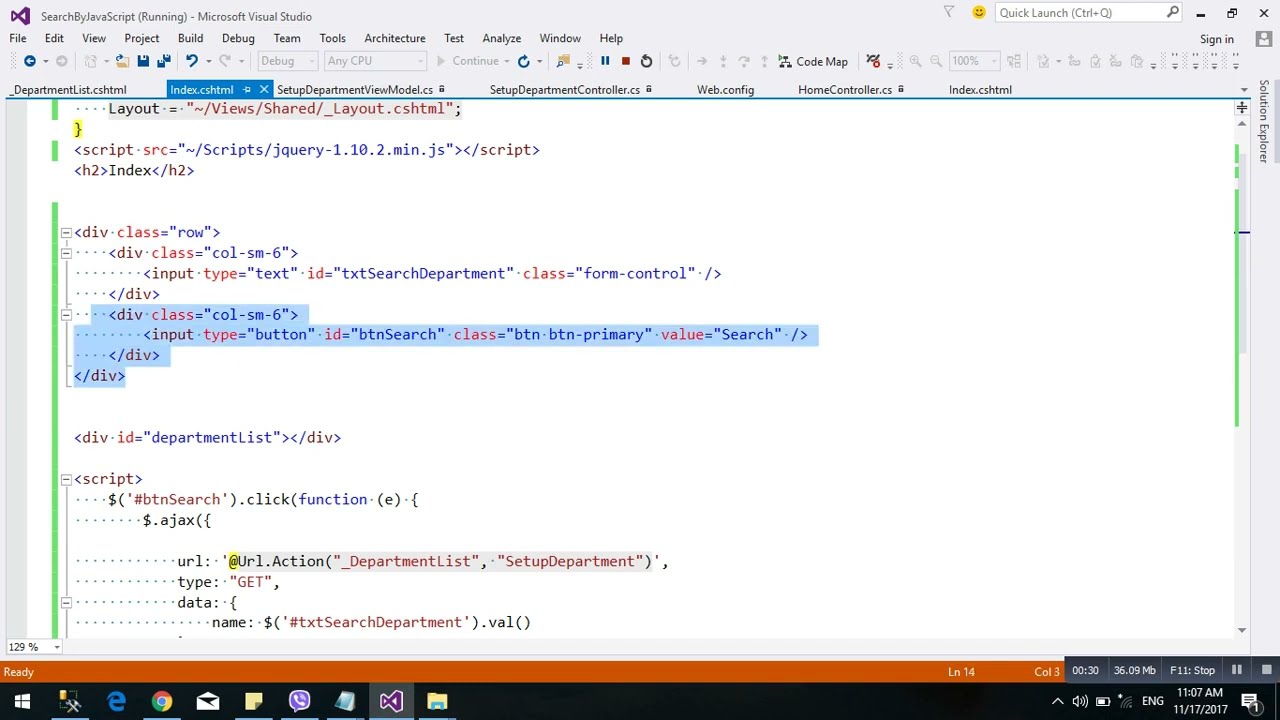This screenshot has width=1280, height=720.
Task: Switch to SetupDepartmentController.cs tab
Action: [565, 89]
